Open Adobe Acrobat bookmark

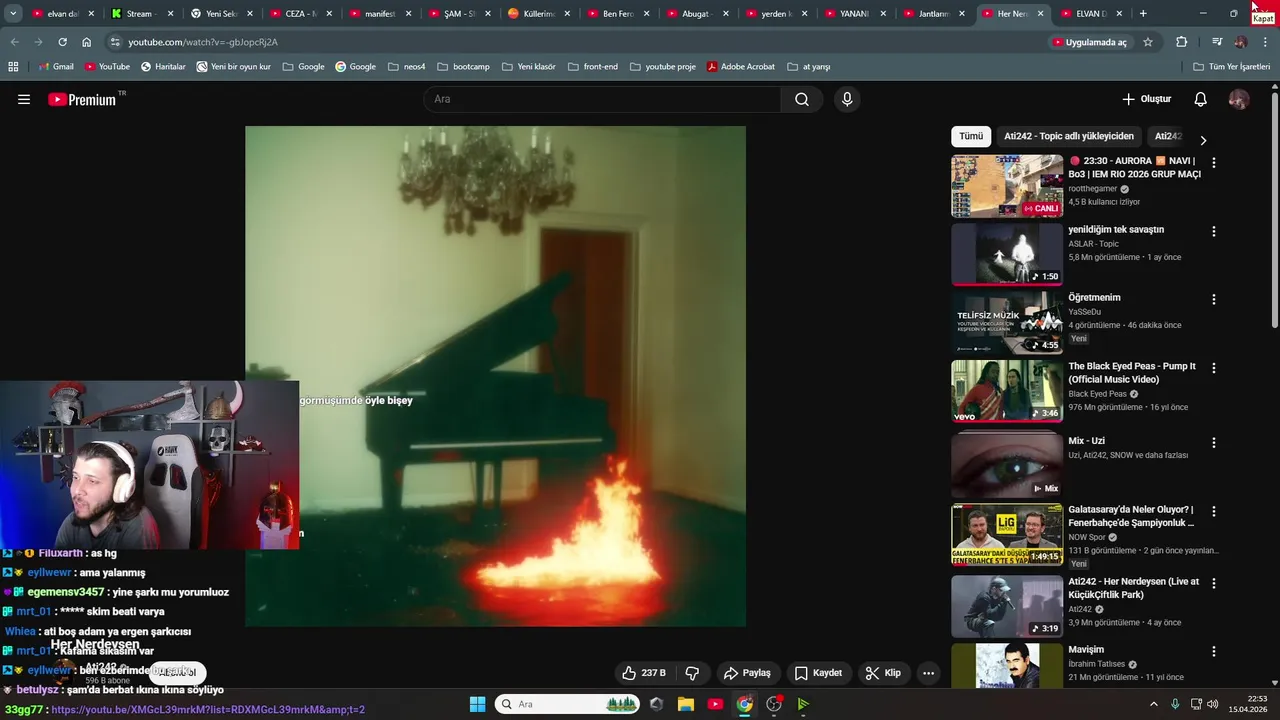(741, 66)
